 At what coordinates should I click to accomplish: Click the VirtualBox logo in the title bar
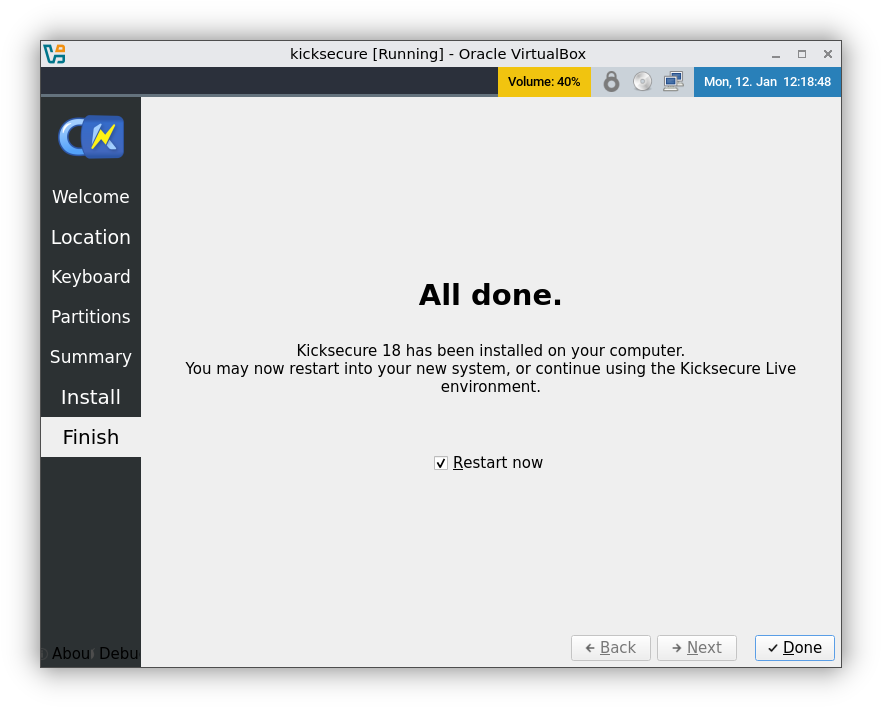53,54
